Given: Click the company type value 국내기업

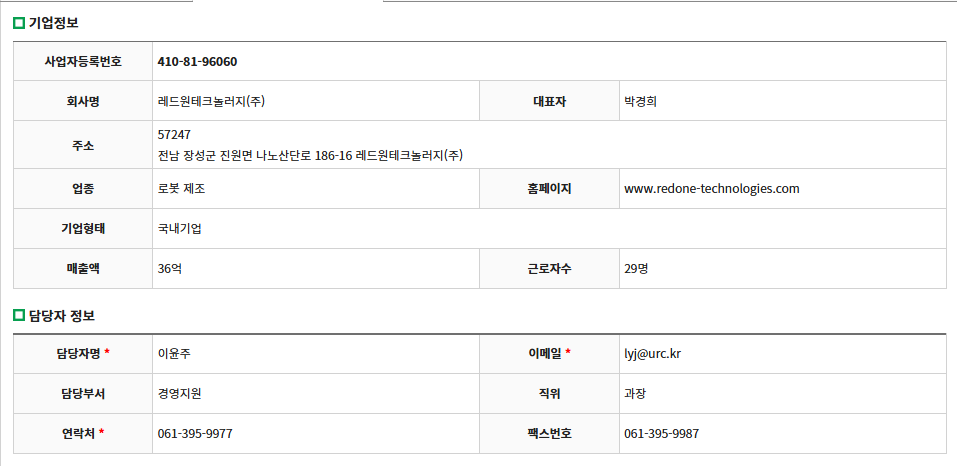Looking at the screenshot, I should point(180,229).
